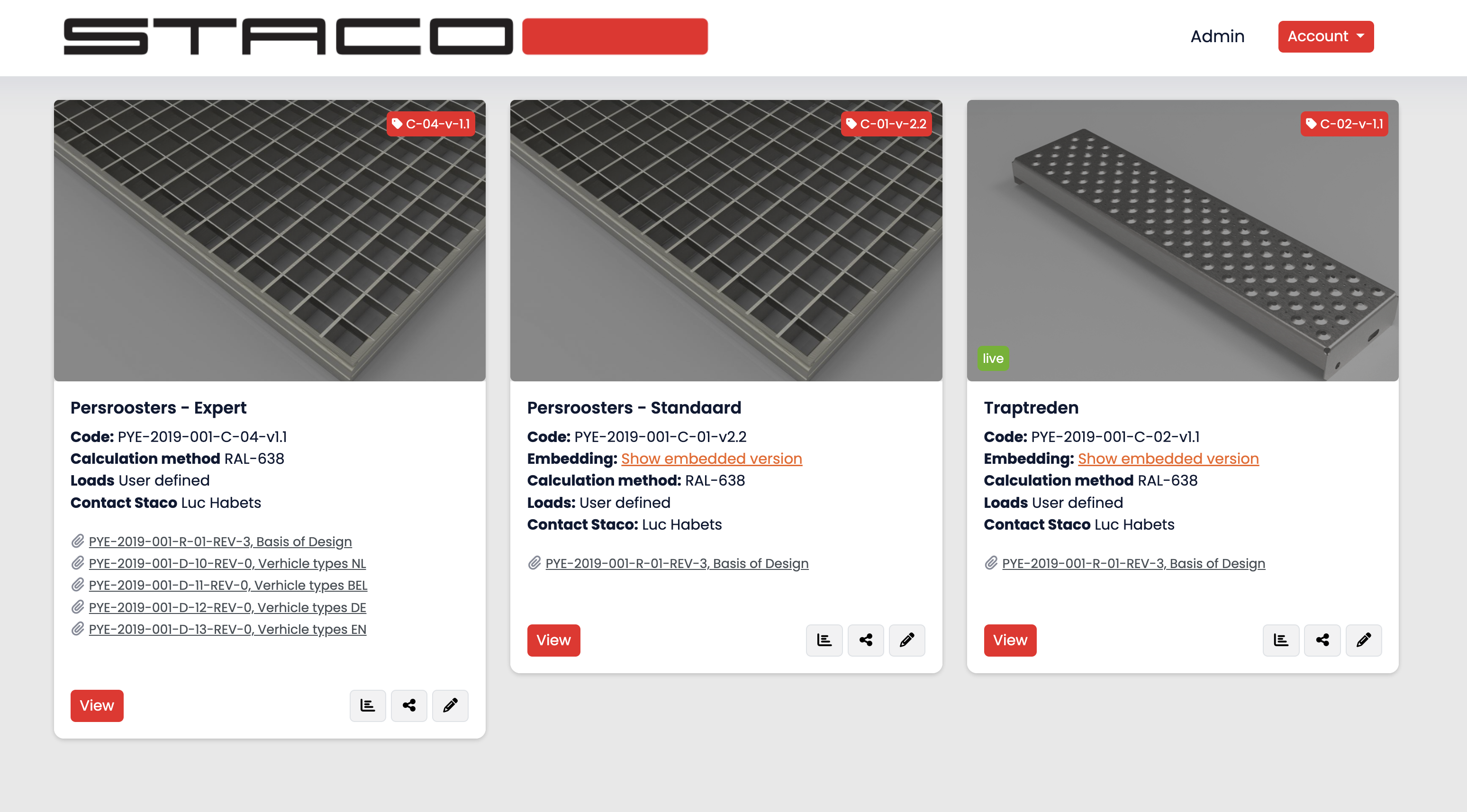Open PYE-2019-001-D-13-REV-0 Verhicle types EN
The height and width of the screenshot is (812, 1467).
point(228,629)
